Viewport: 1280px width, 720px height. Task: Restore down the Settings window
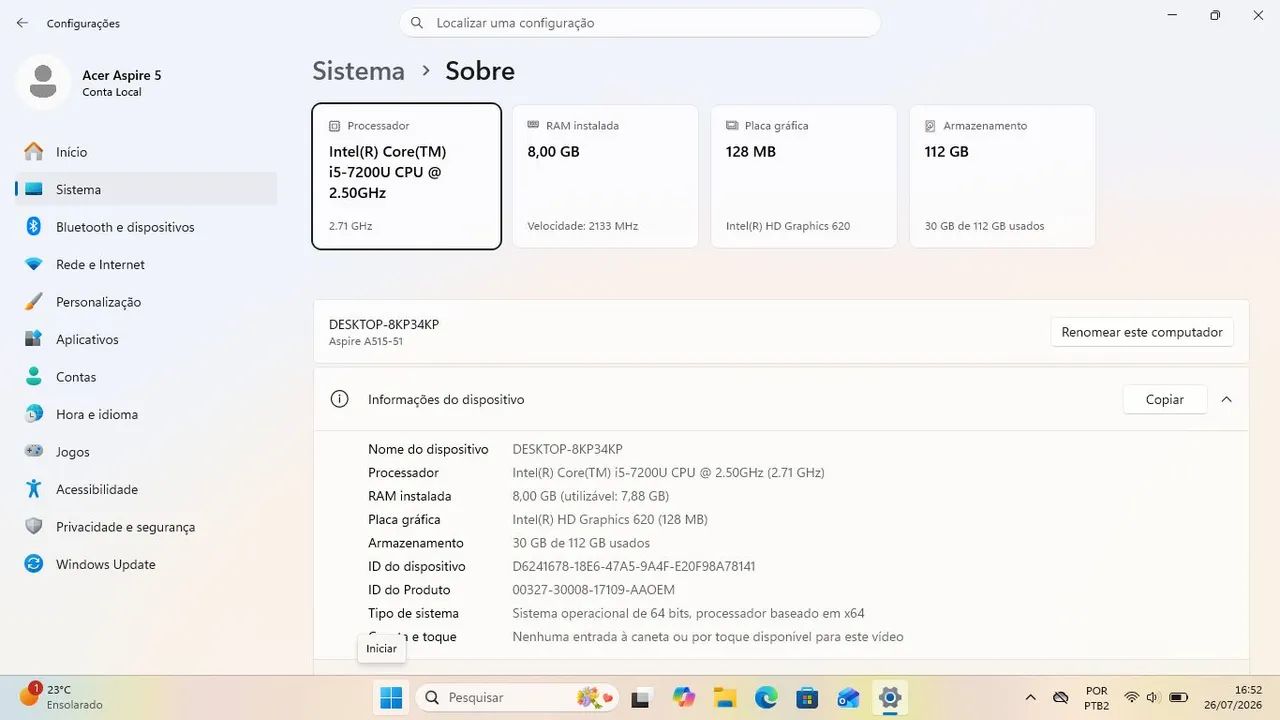[1215, 15]
